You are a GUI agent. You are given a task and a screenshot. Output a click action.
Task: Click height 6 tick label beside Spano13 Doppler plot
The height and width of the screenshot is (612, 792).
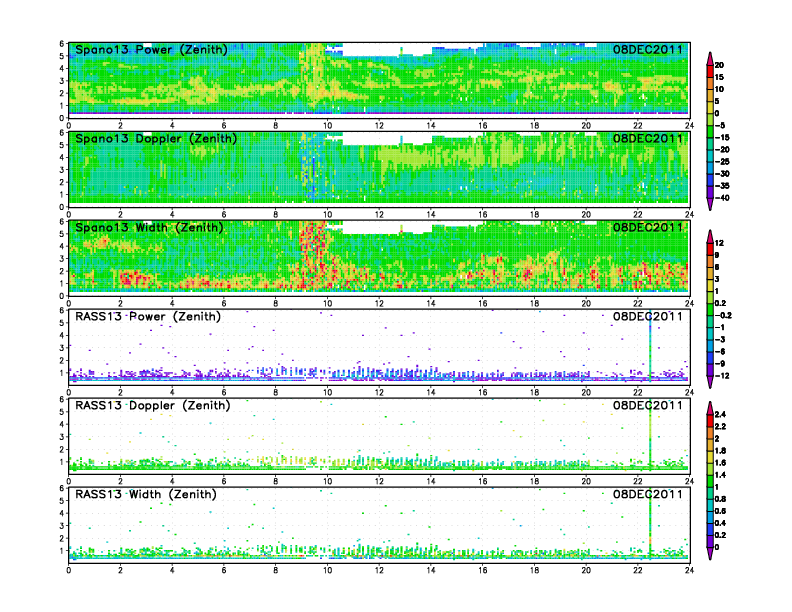(62, 133)
